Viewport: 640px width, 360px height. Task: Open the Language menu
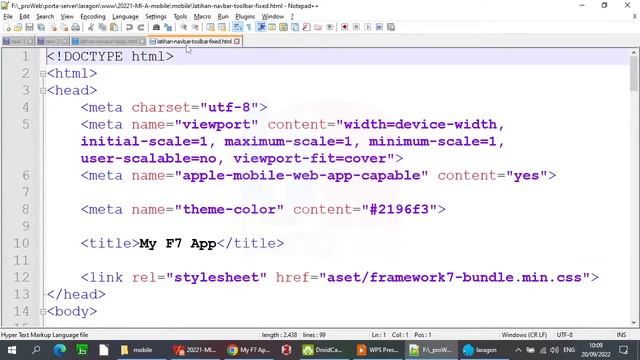[x=125, y=17]
